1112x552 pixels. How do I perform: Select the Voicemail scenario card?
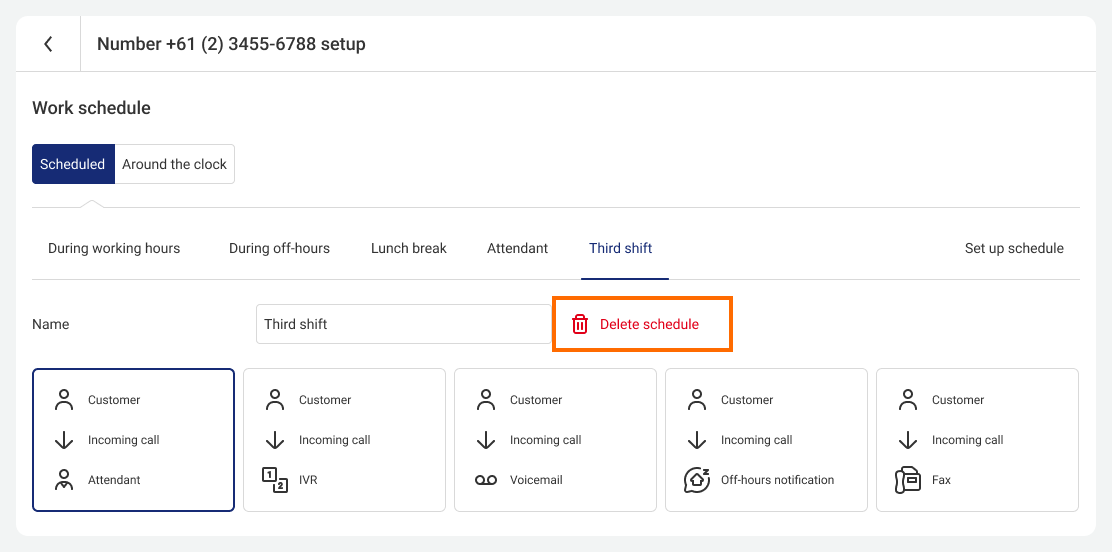point(555,440)
